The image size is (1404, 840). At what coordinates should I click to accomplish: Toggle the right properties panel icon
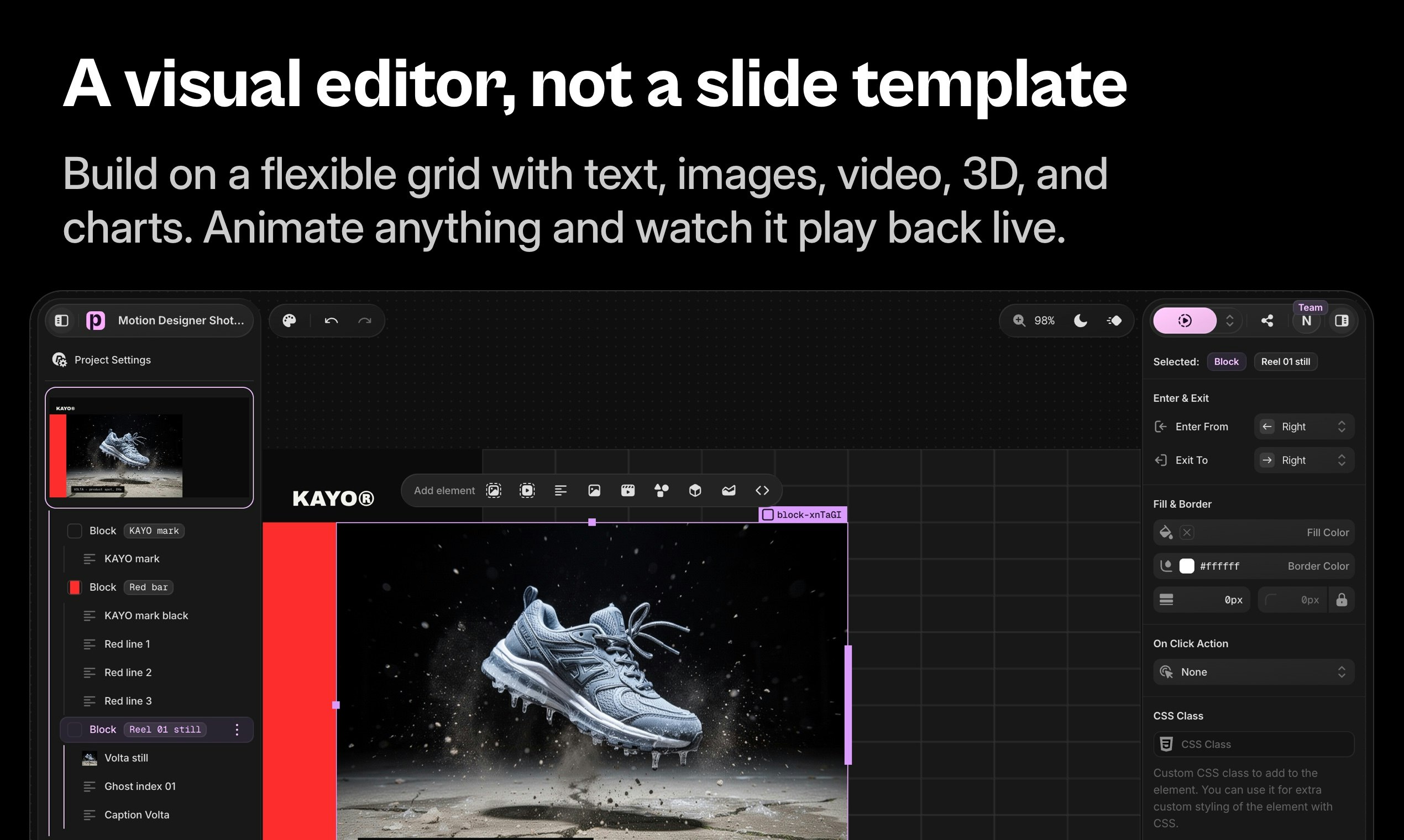(1341, 321)
